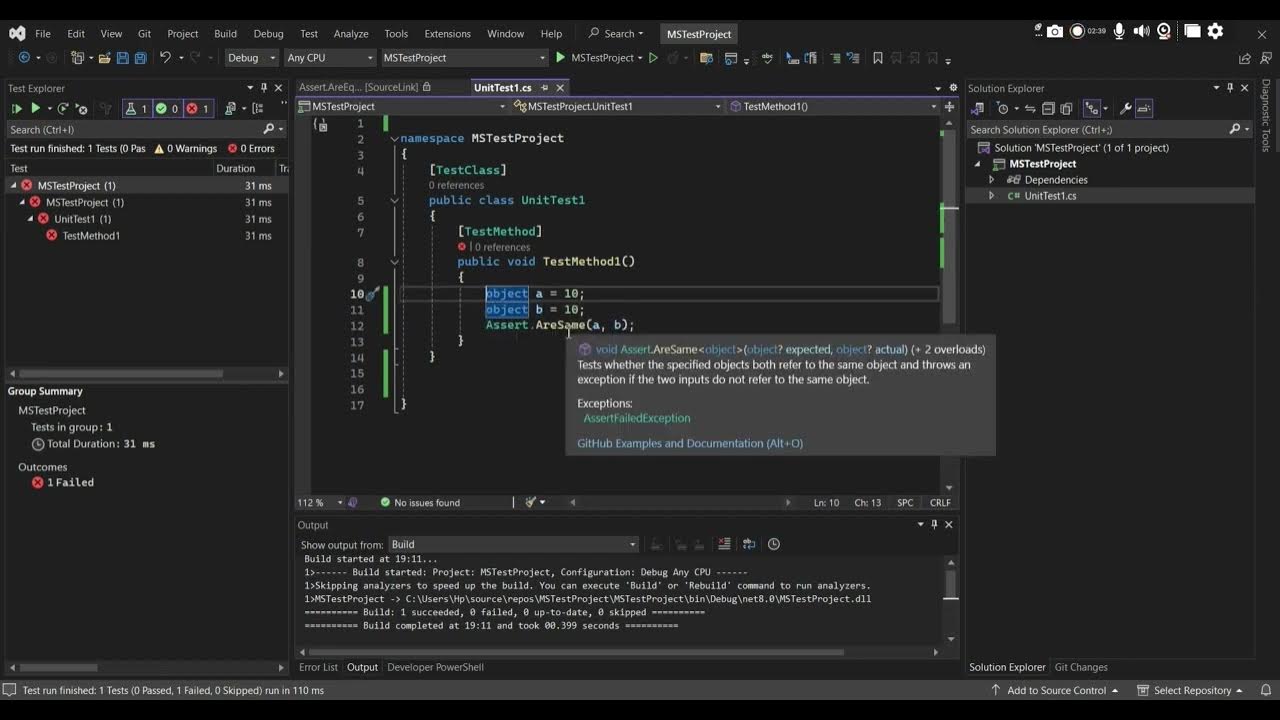Start without debugging via the hollow play icon

[x=653, y=58]
